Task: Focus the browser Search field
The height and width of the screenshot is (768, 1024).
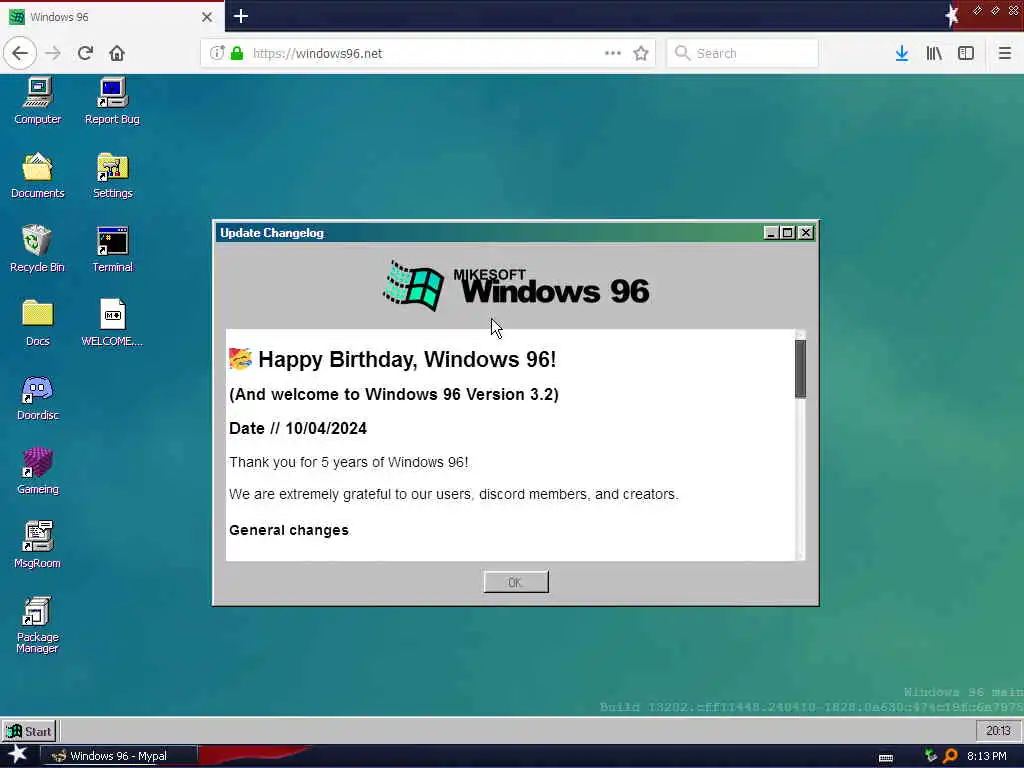Action: (742, 53)
